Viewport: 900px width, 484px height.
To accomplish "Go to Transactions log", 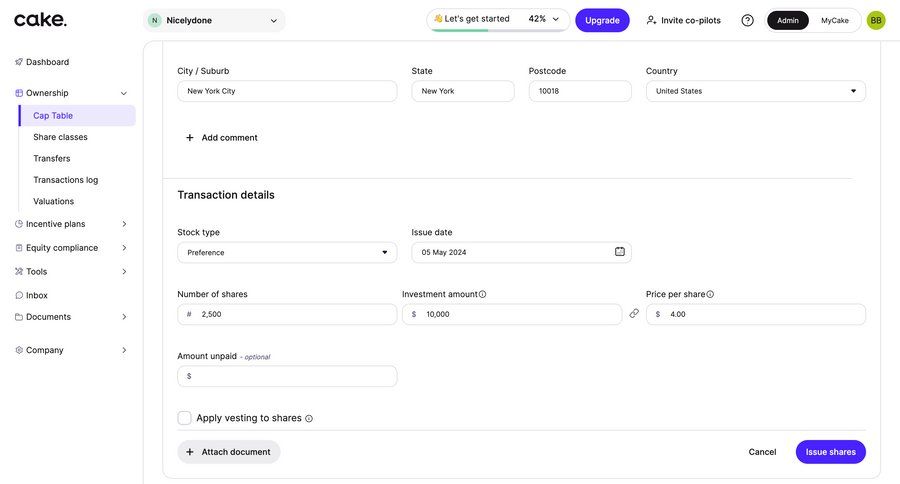I will click(65, 180).
